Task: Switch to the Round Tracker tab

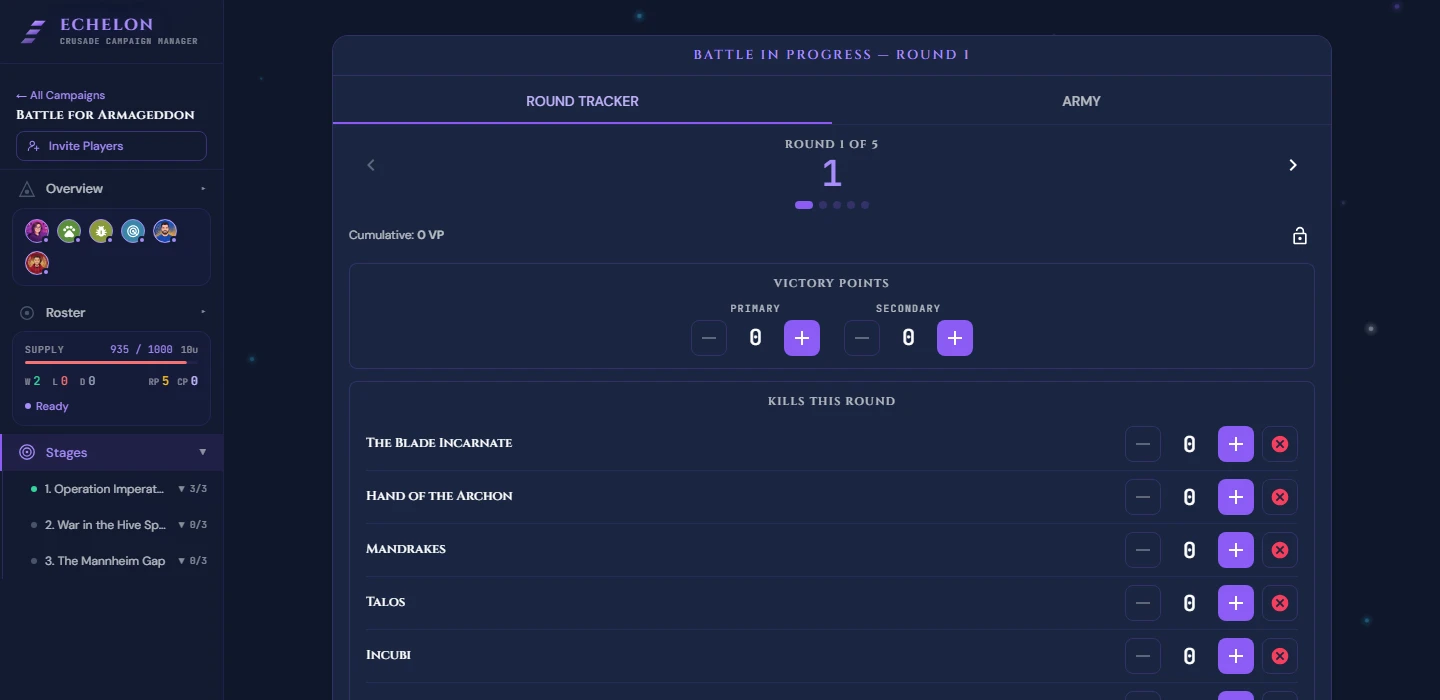Action: 582,101
